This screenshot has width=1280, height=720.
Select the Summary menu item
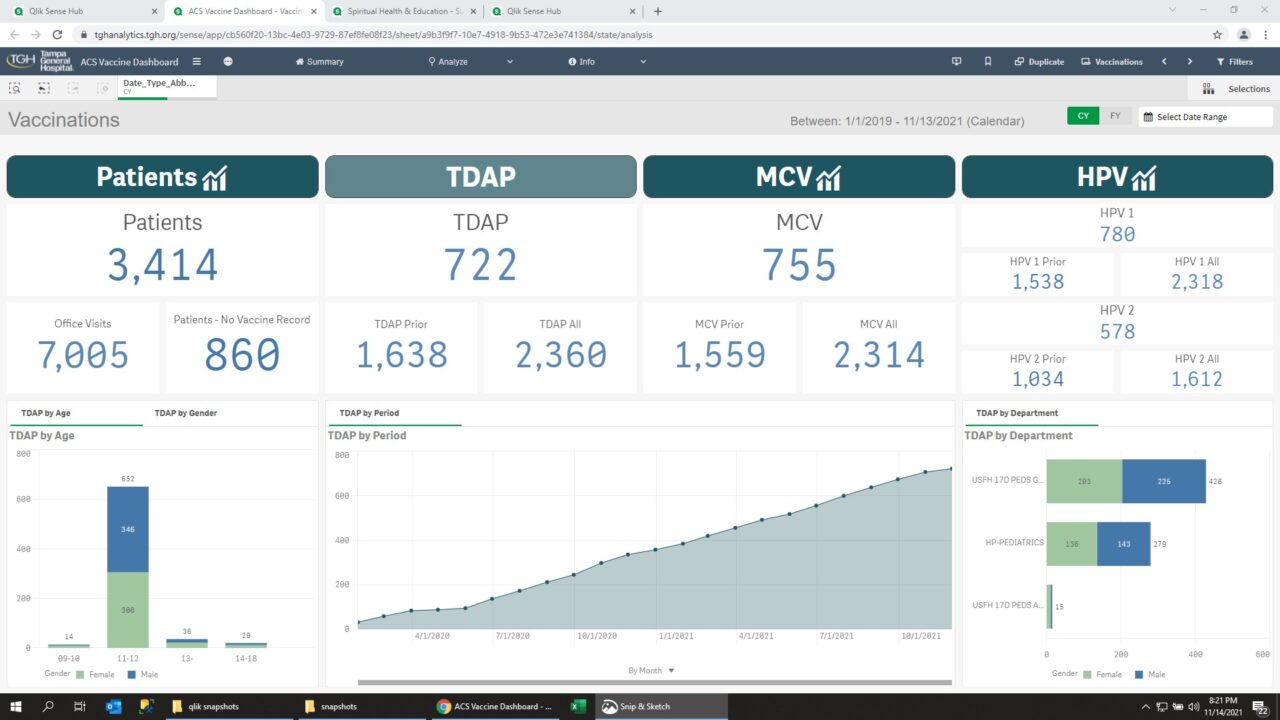tap(320, 61)
